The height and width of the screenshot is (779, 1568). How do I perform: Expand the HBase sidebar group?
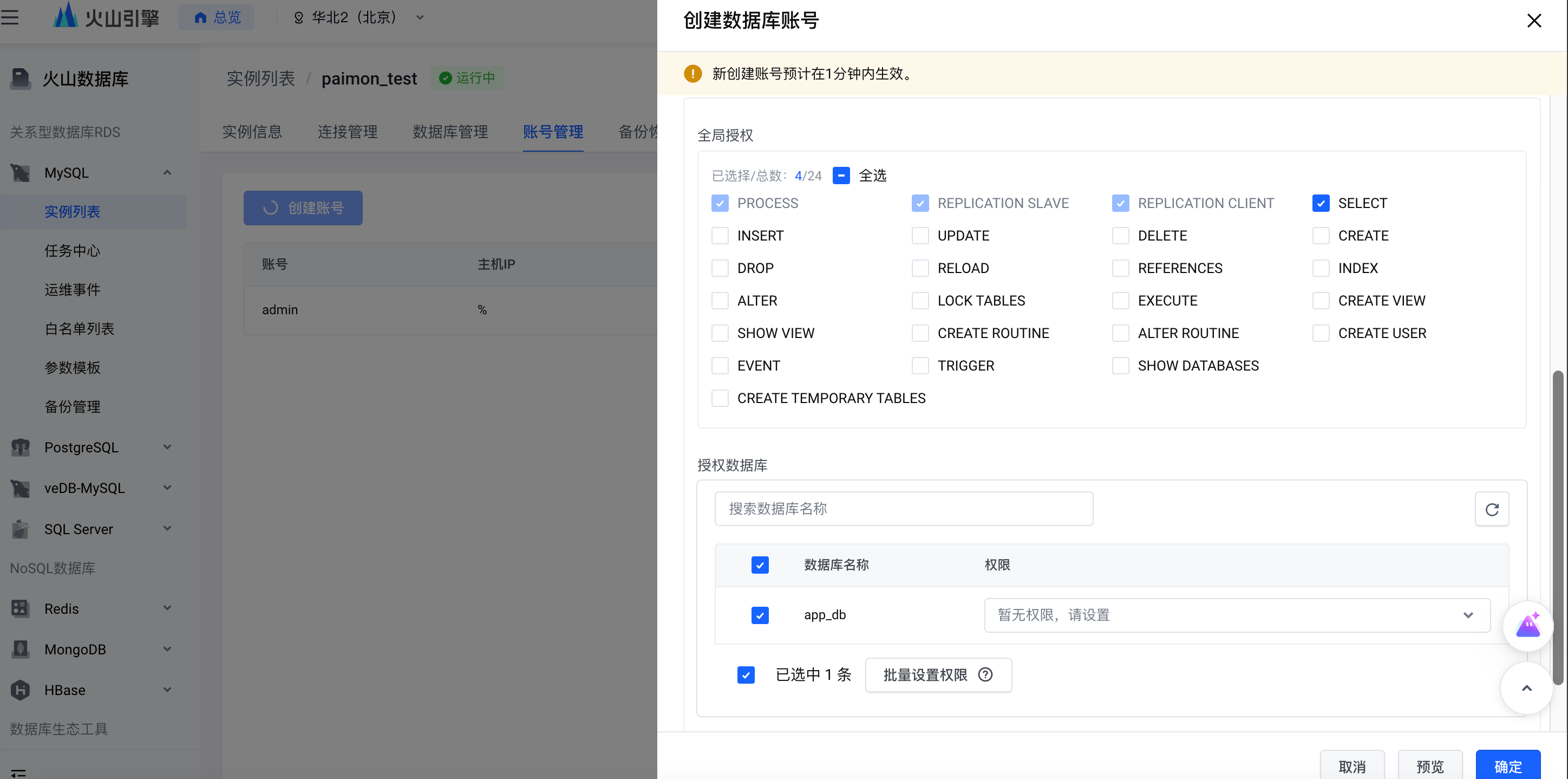[x=167, y=690]
